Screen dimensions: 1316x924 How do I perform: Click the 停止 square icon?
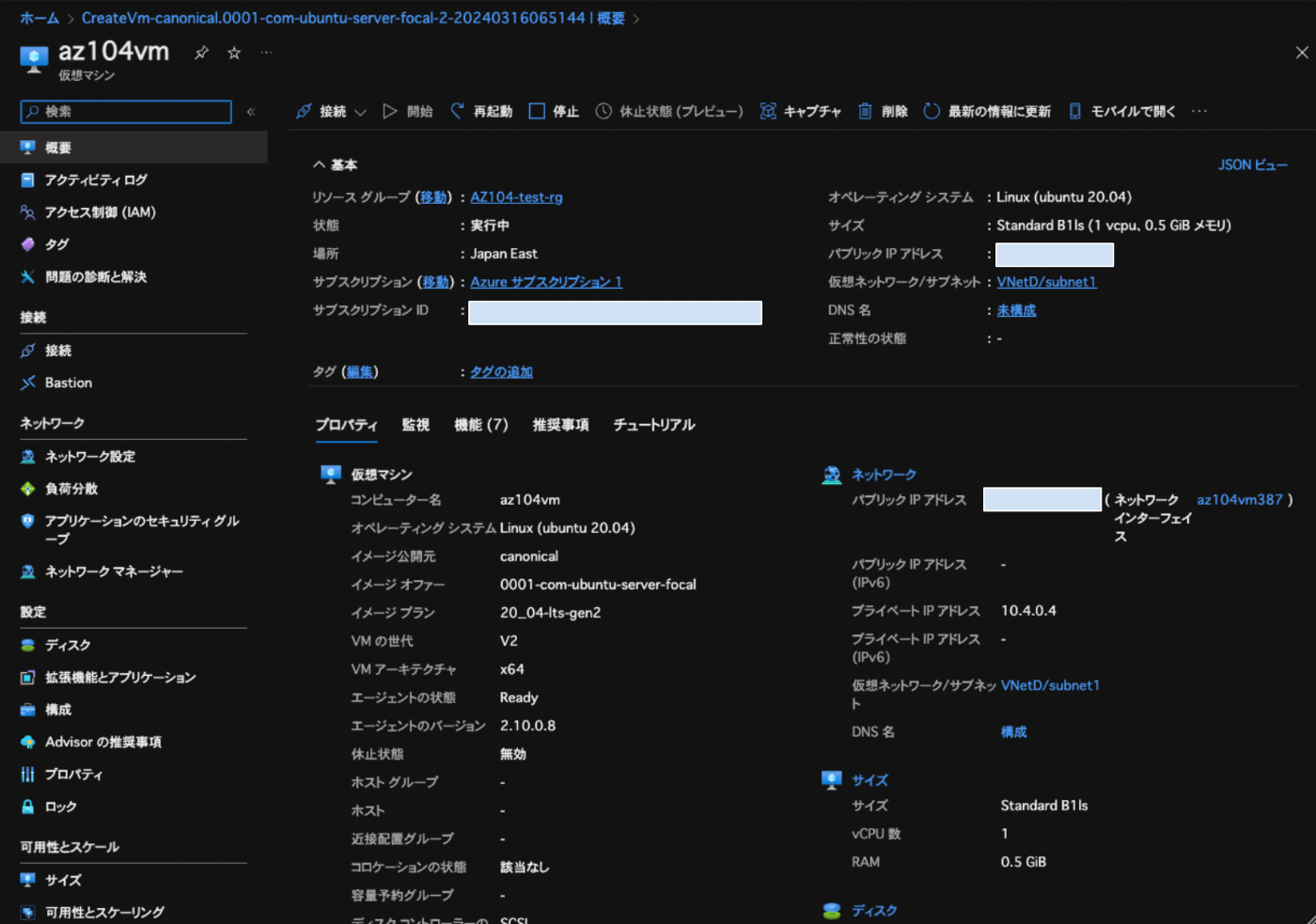[537, 111]
